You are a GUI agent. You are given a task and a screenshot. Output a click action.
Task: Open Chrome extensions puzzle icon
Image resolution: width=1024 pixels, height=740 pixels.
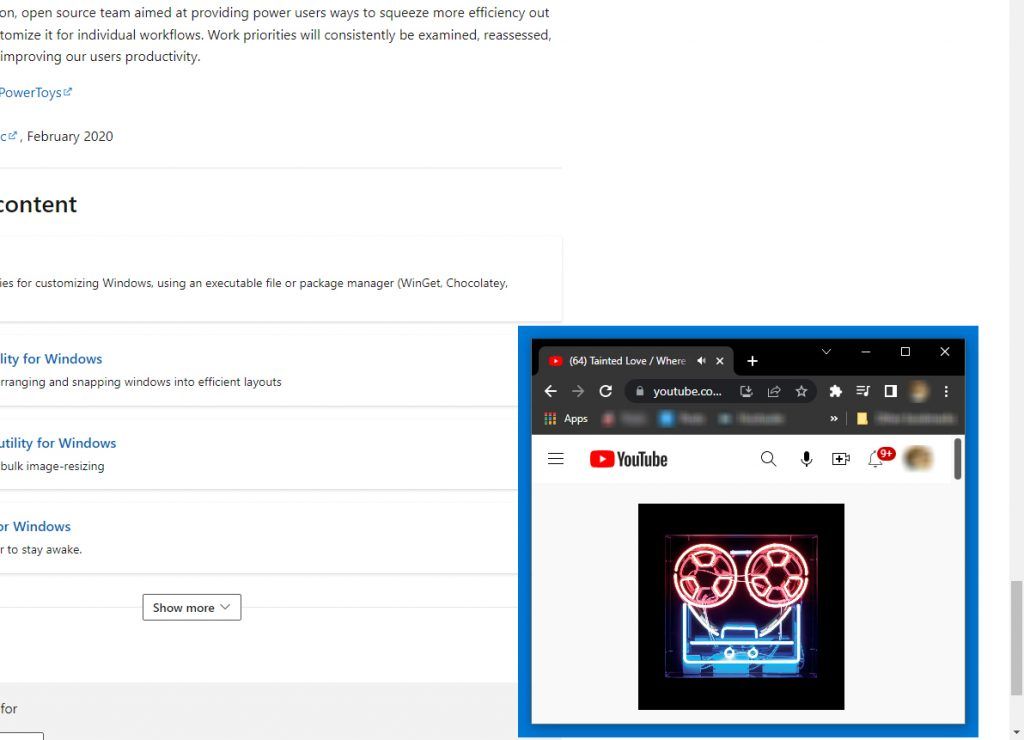(x=836, y=391)
